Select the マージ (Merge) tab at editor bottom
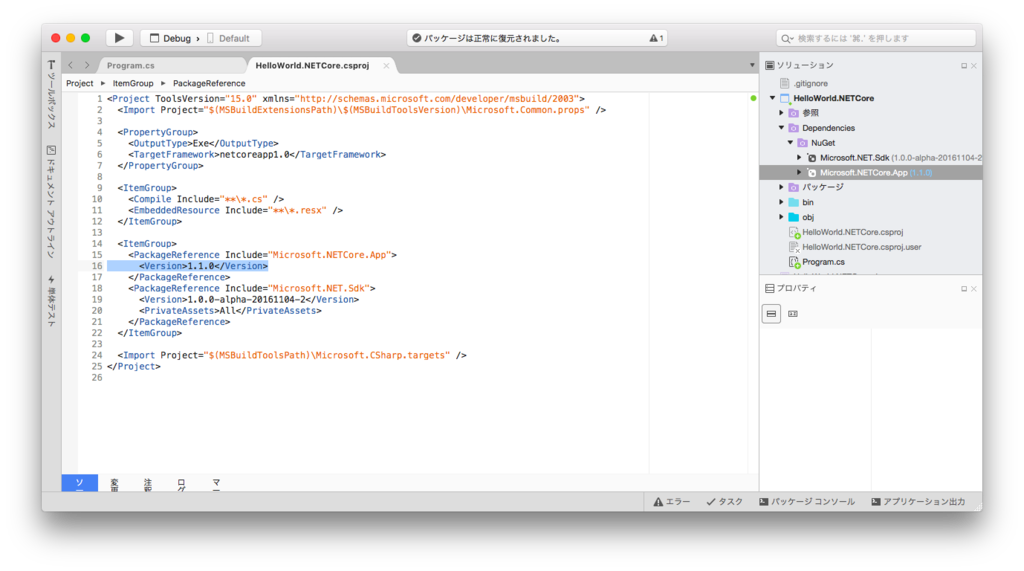 pos(216,483)
